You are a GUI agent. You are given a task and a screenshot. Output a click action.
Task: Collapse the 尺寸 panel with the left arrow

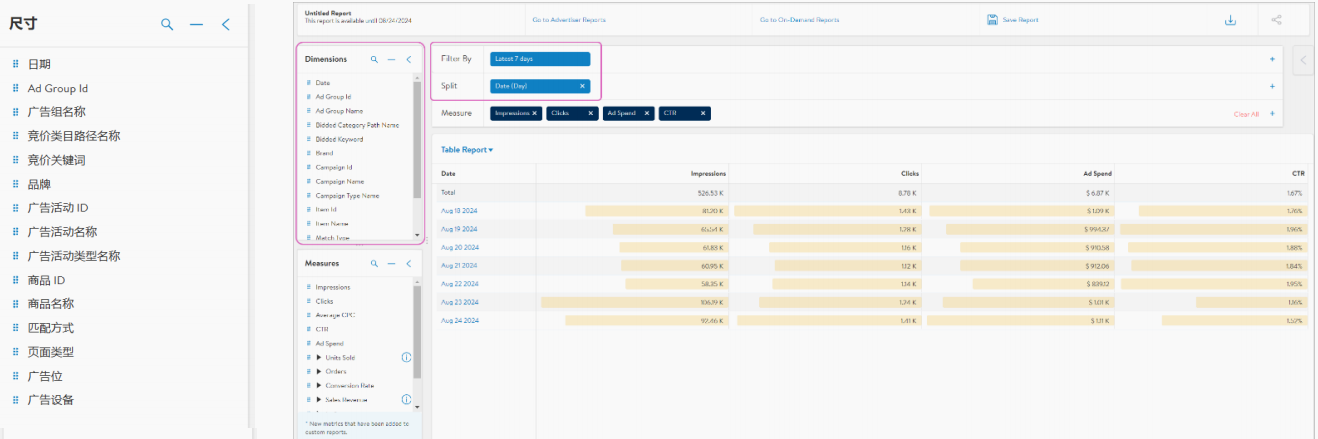click(226, 24)
